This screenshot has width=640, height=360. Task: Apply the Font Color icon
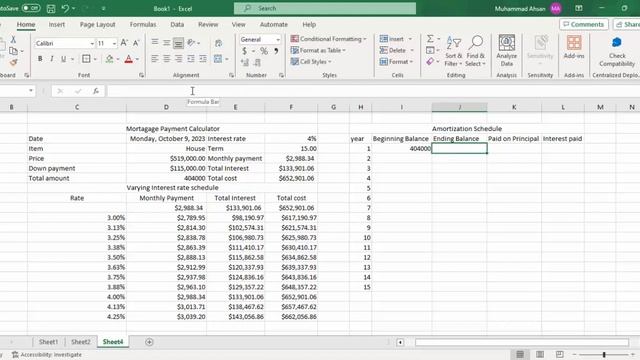129,59
